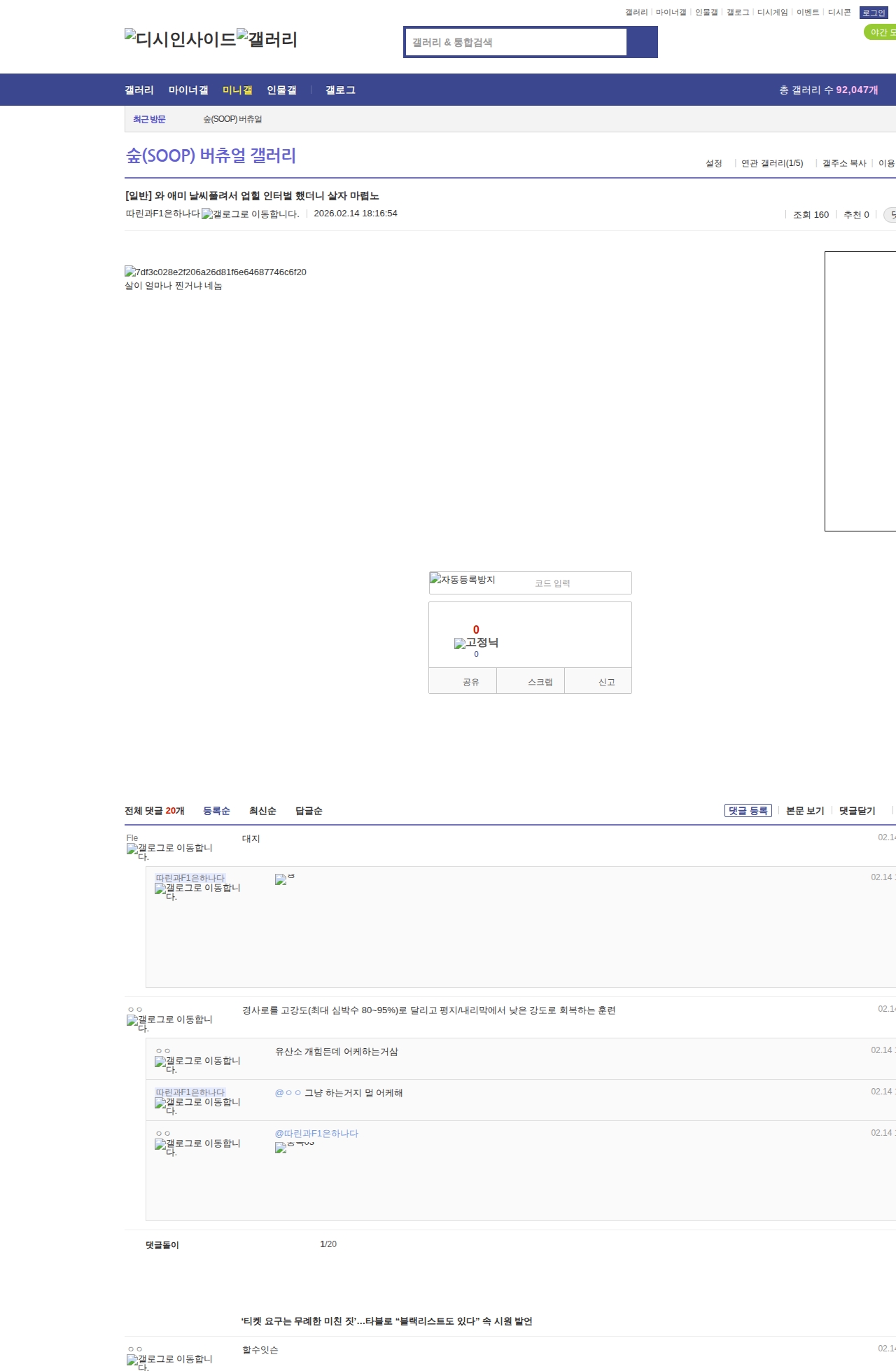Focus the 코드 입력 captcha field
This screenshot has height=1371, width=896.
tap(580, 583)
